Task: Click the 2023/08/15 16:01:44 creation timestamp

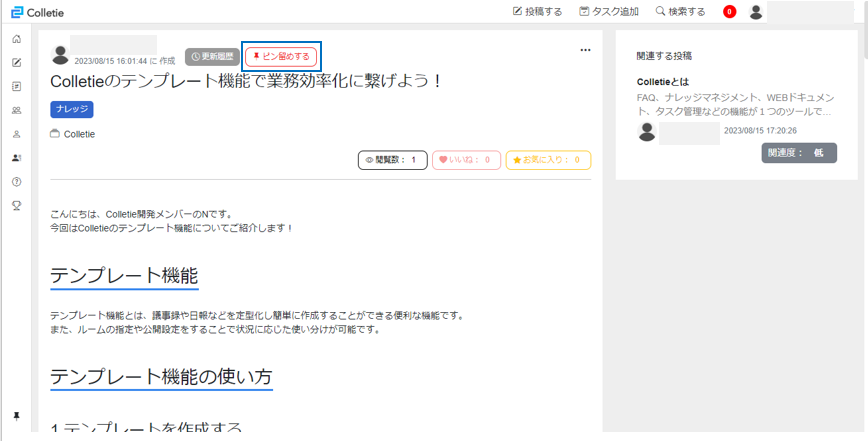Action: click(111, 61)
